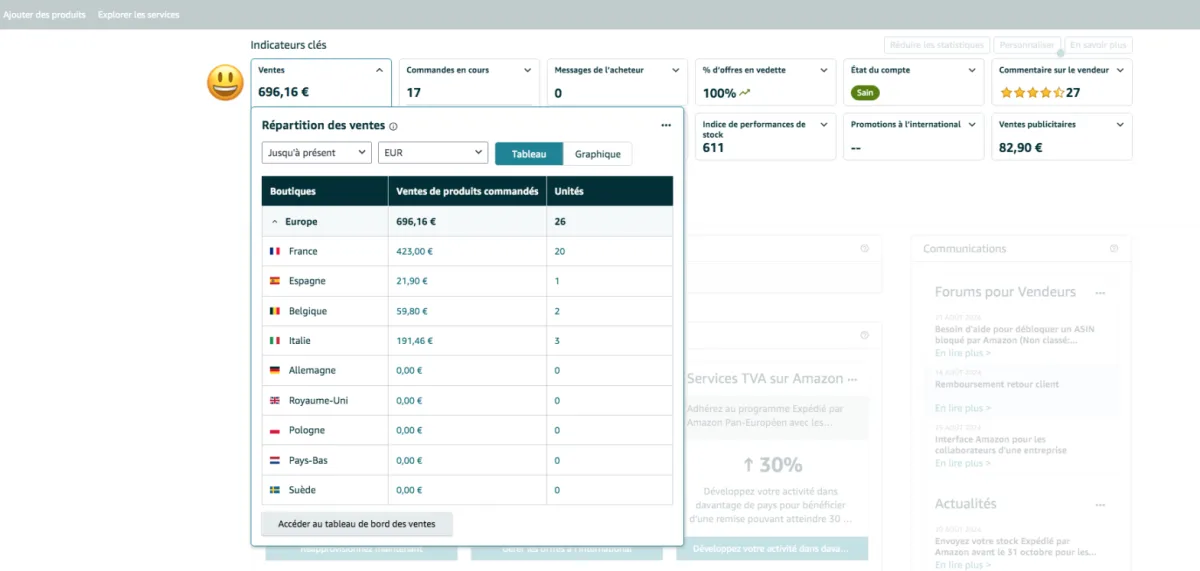1200x571 pixels.
Task: Click the Italie flag icon
Action: (275, 341)
